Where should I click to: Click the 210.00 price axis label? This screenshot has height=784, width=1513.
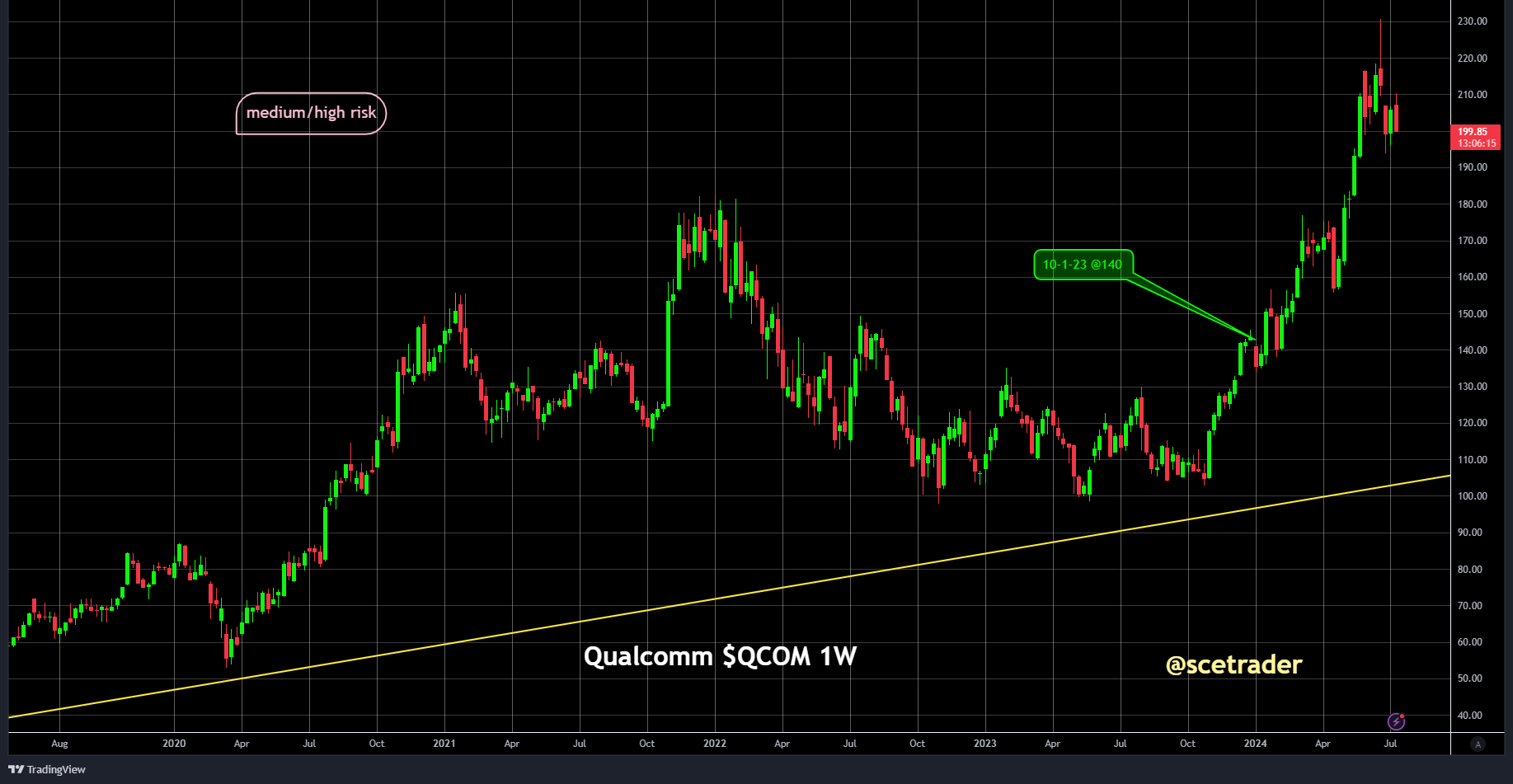1473,95
